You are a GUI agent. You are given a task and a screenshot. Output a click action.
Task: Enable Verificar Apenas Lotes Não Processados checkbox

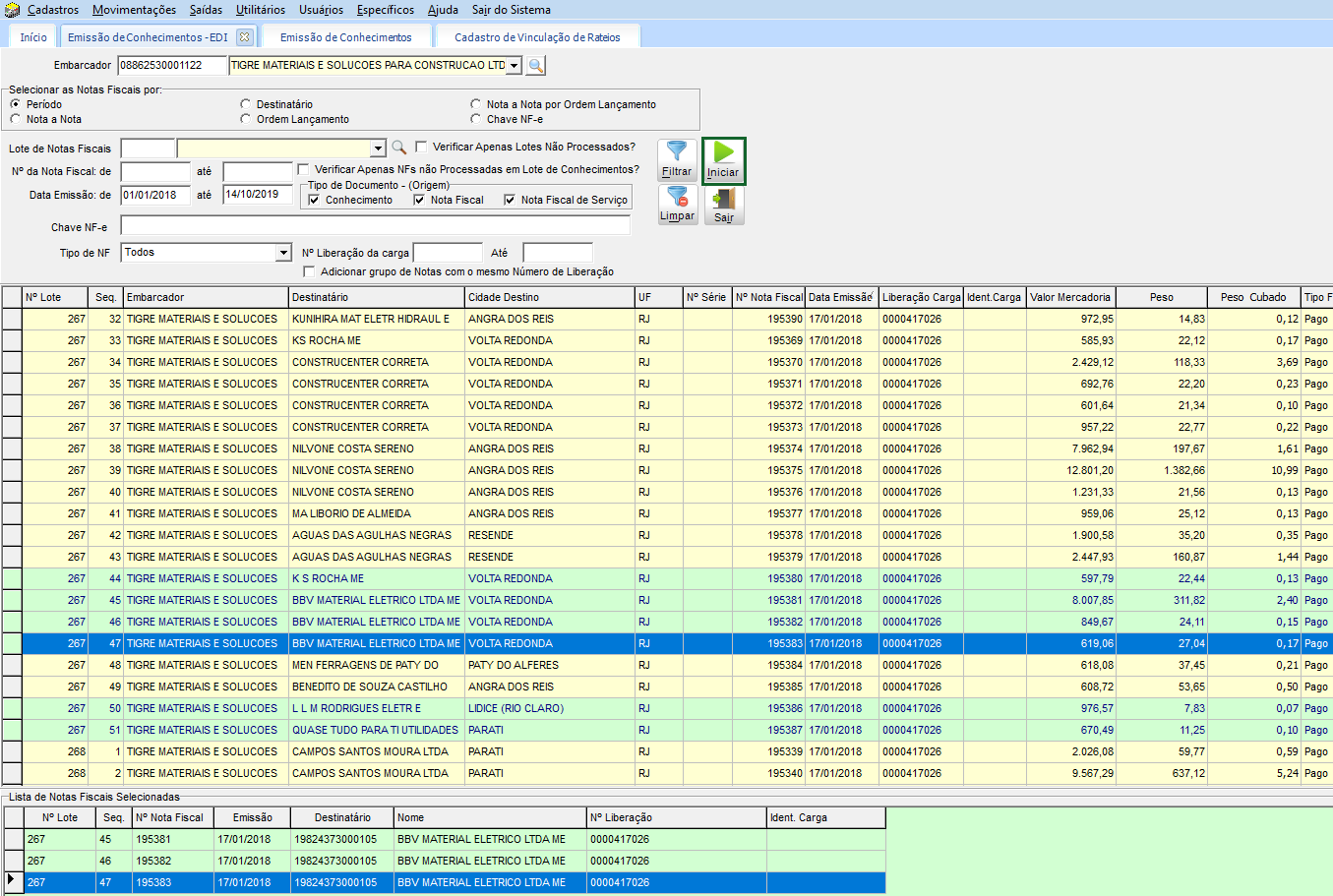tap(421, 147)
